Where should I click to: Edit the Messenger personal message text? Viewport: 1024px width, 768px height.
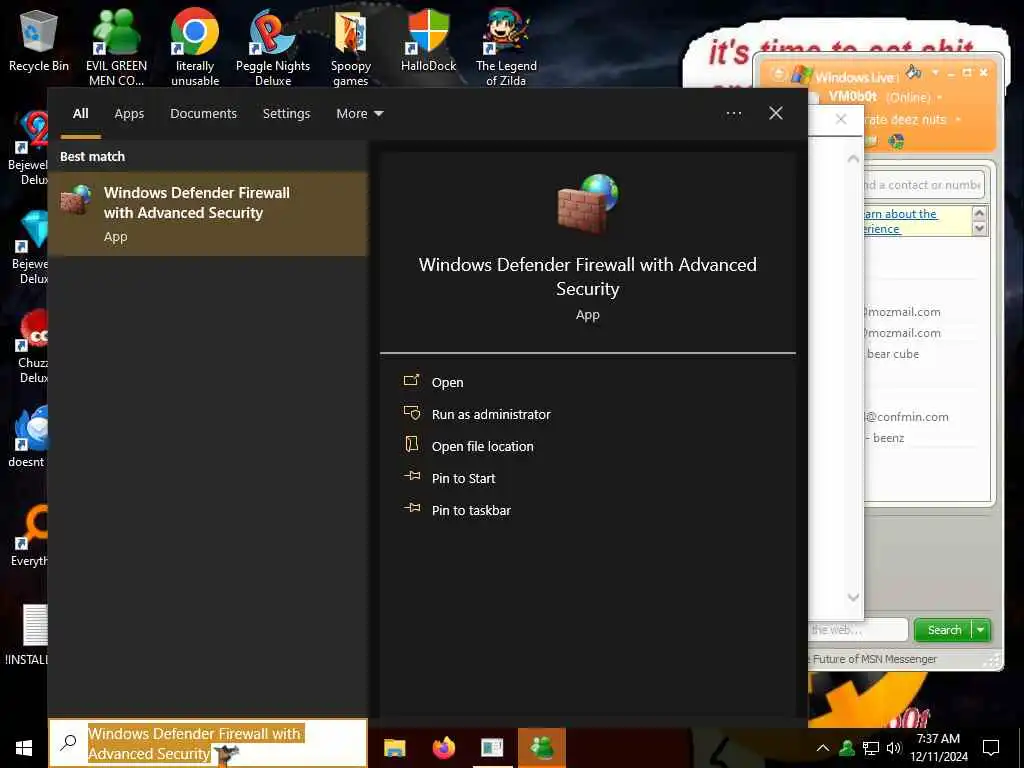click(x=905, y=120)
